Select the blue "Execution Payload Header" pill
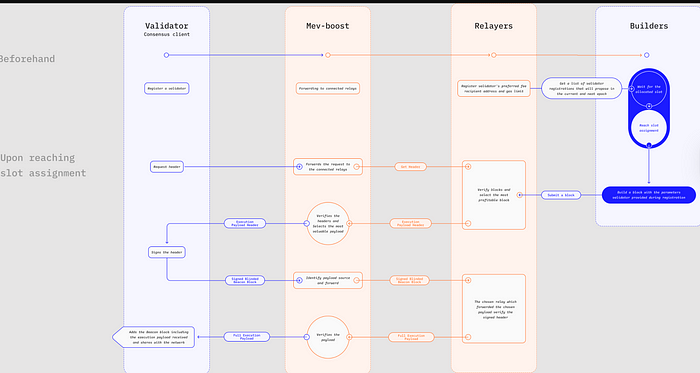This screenshot has height=373, width=700. click(245, 224)
